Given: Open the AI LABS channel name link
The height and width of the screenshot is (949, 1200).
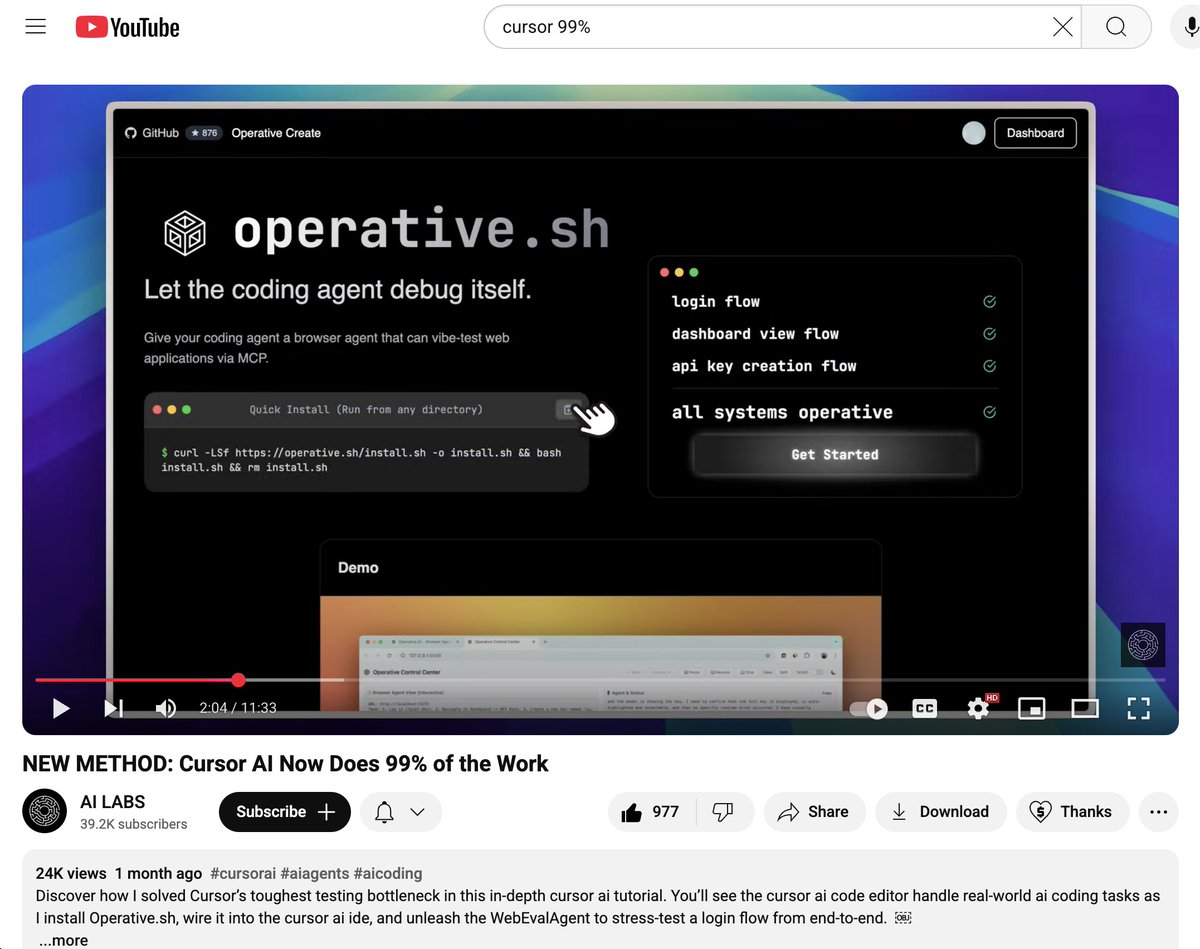Looking at the screenshot, I should pyautogui.click(x=113, y=801).
